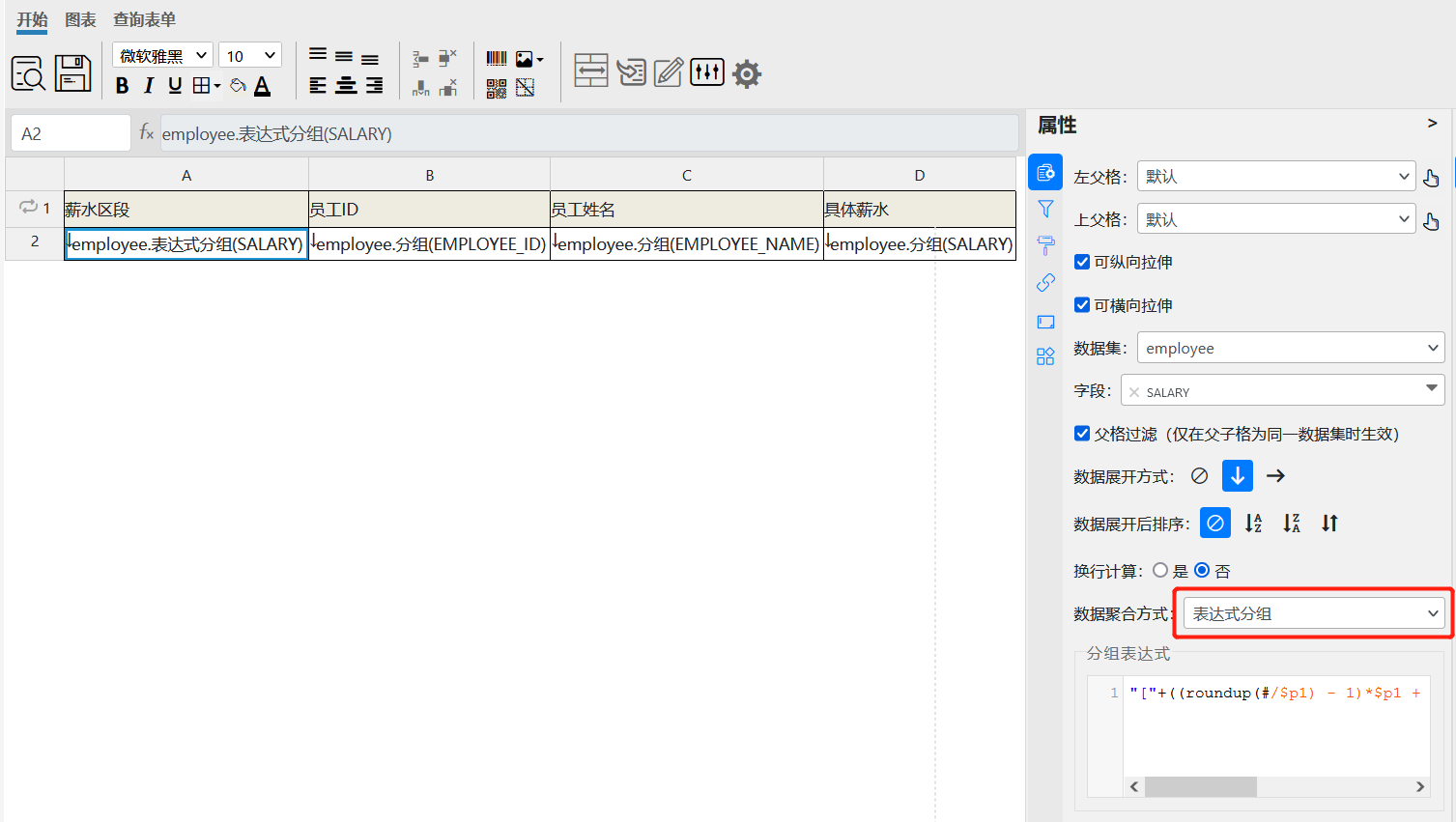Select 换行计算 是 radio
This screenshot has height=822, width=1456.
1160,571
